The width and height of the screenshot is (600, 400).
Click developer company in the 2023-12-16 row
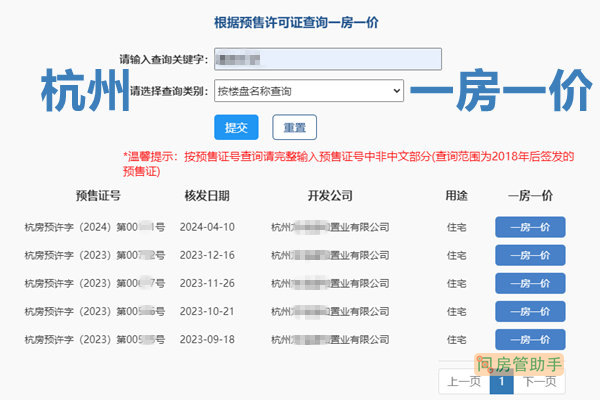(x=330, y=255)
